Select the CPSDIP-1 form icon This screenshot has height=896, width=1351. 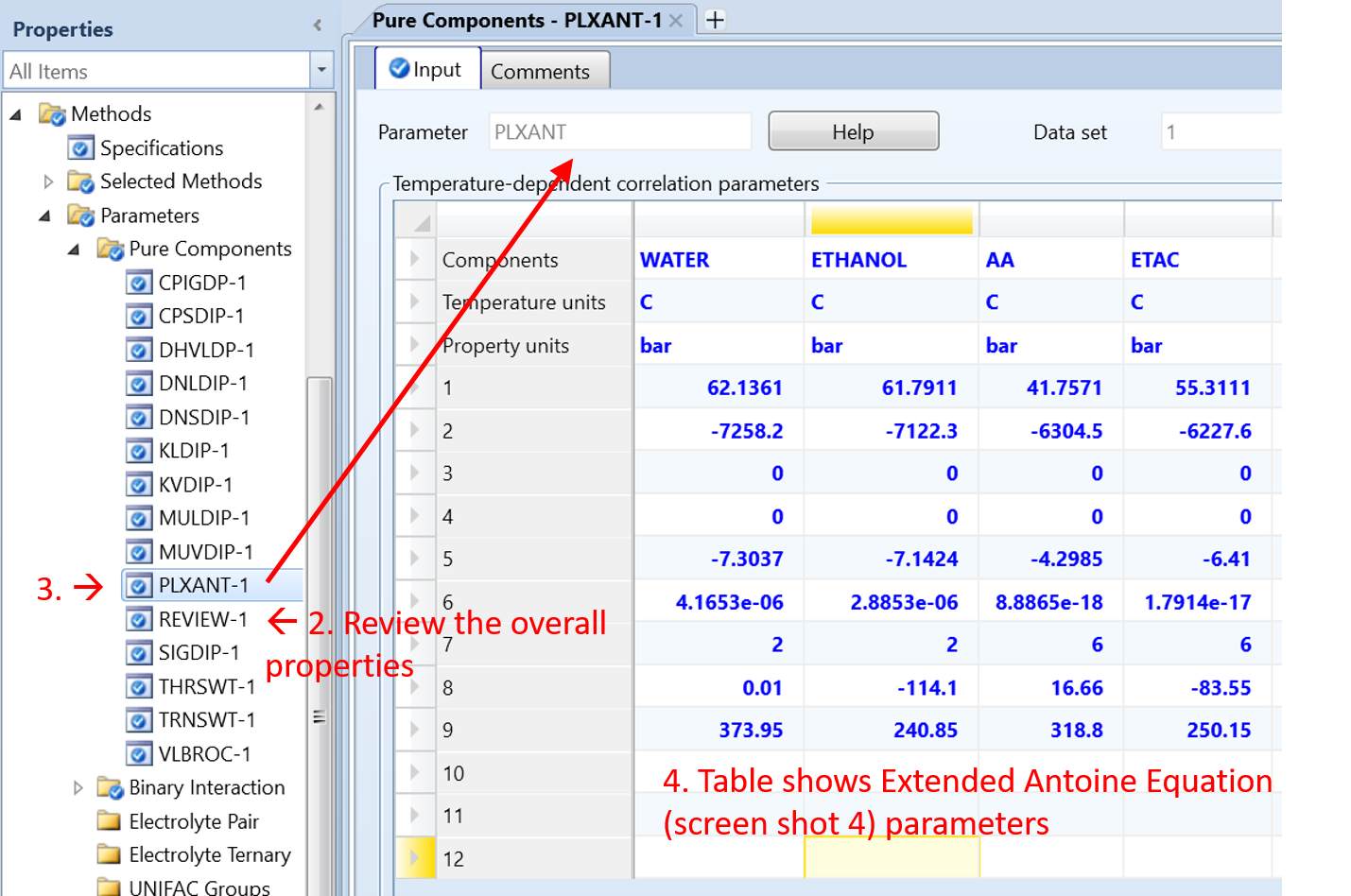[139, 316]
